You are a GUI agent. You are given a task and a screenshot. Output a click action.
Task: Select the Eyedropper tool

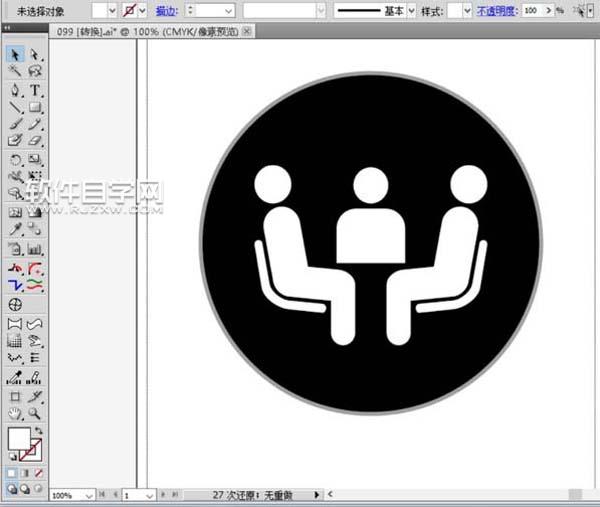click(15, 229)
